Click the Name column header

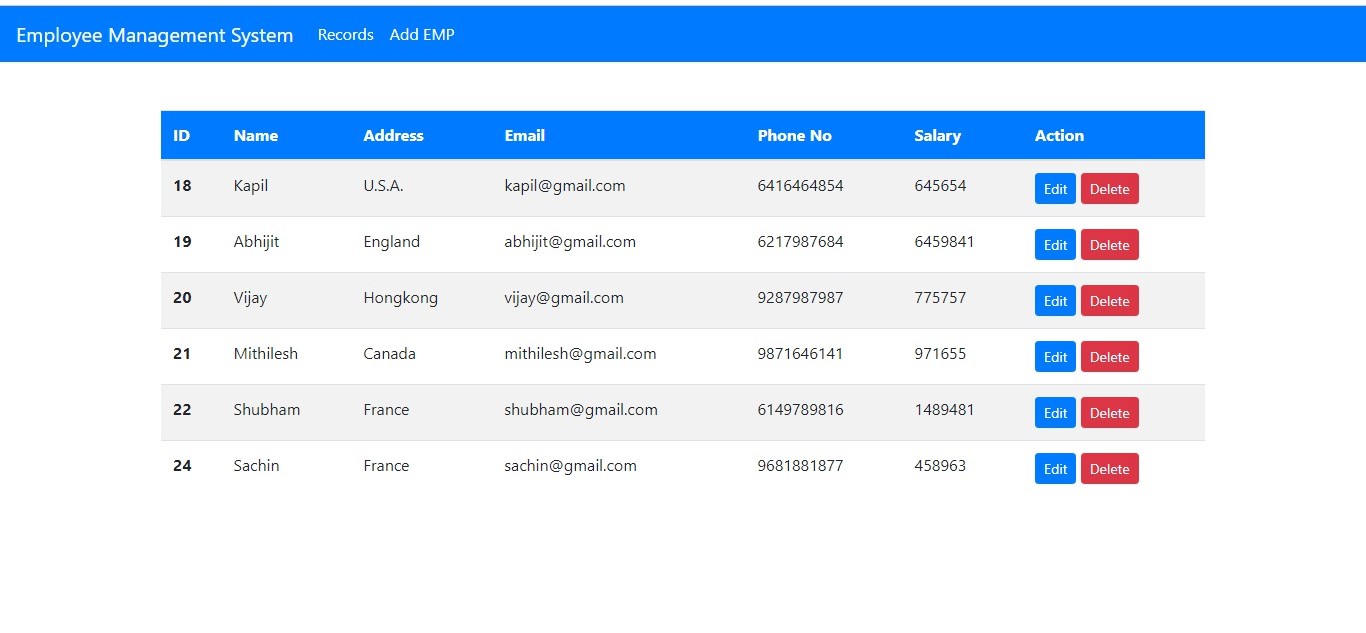pos(256,136)
